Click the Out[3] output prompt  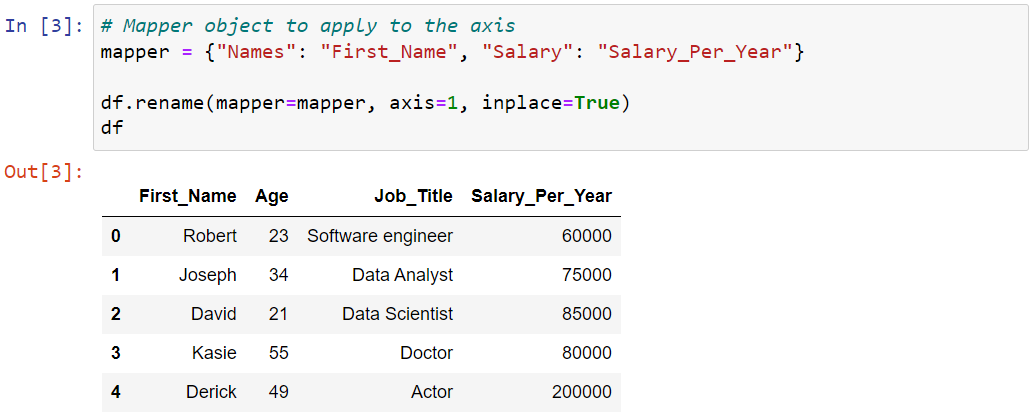pyautogui.click(x=44, y=172)
